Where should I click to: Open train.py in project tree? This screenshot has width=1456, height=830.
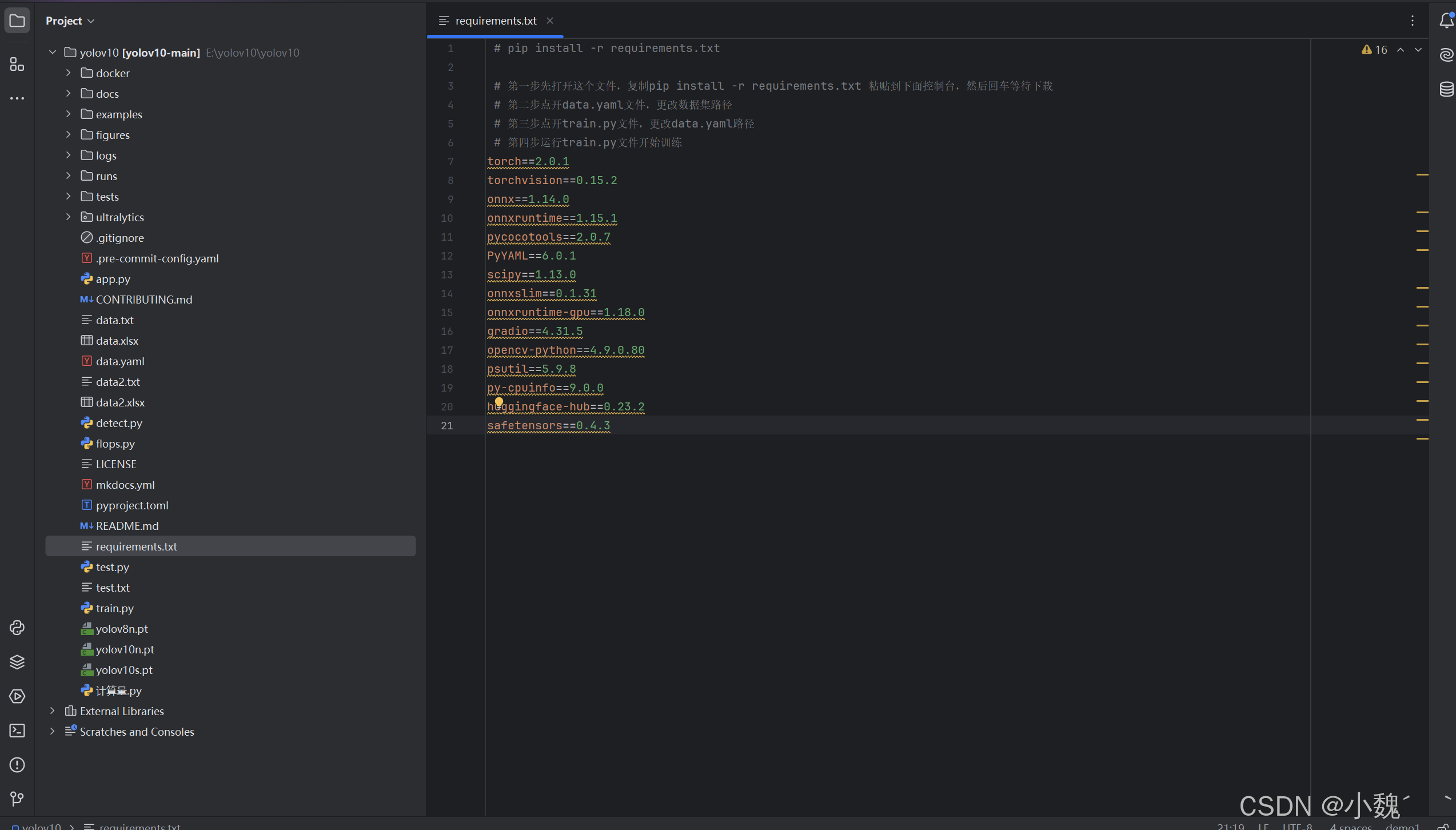114,608
